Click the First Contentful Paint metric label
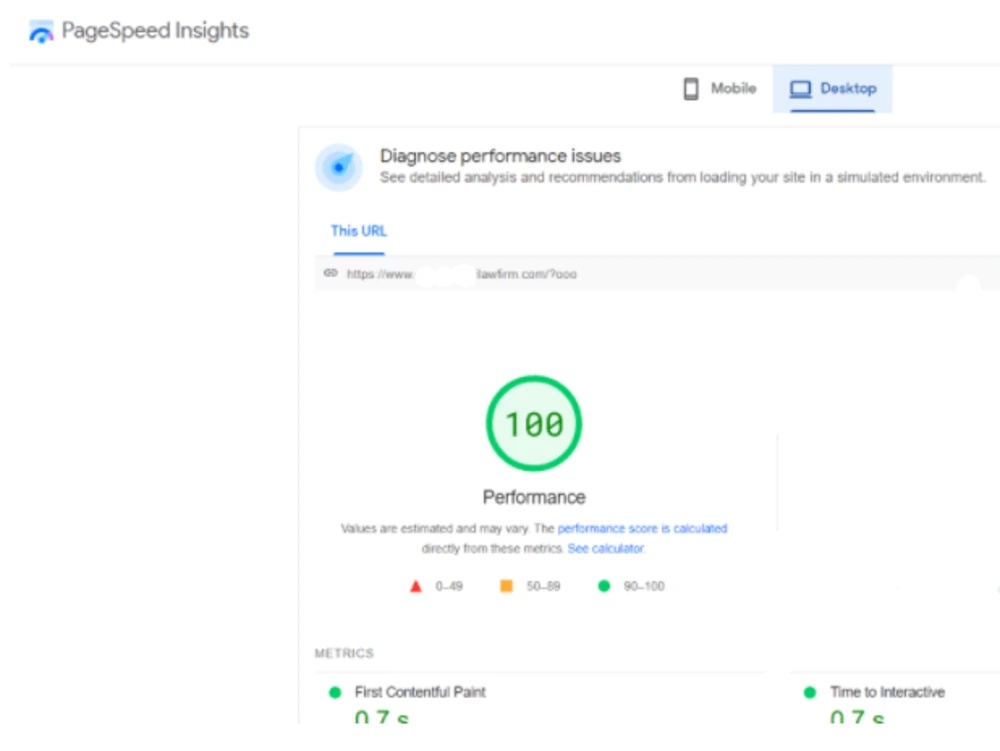This screenshot has width=1000, height=751. [x=420, y=692]
